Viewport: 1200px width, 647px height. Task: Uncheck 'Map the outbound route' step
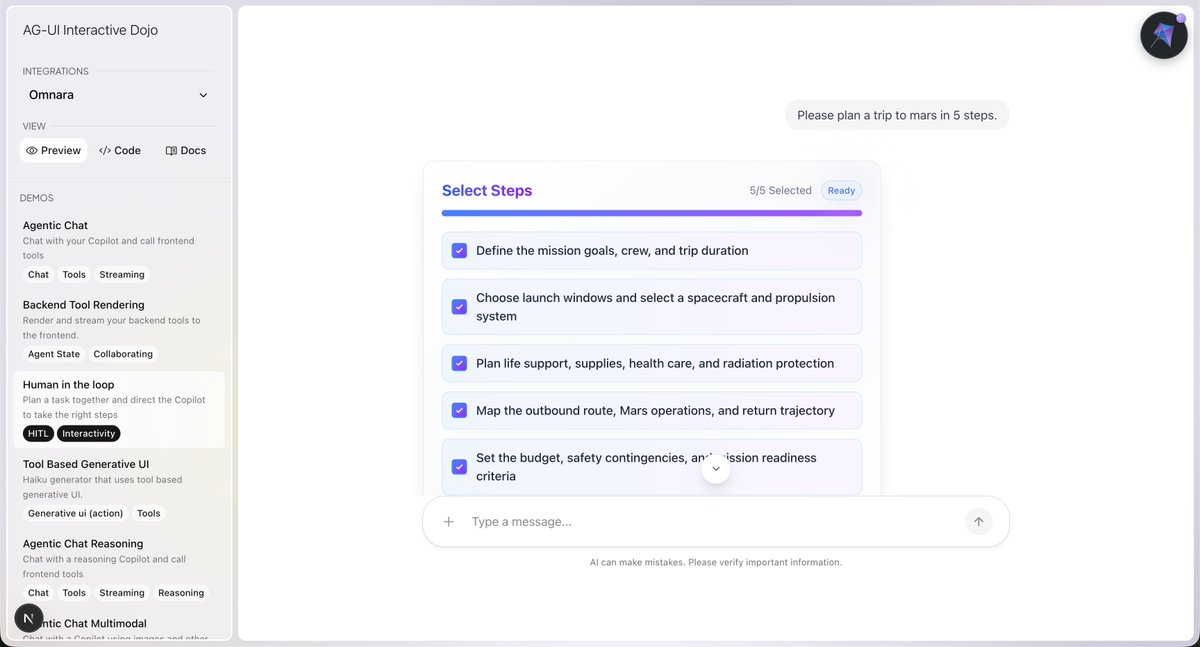click(459, 410)
